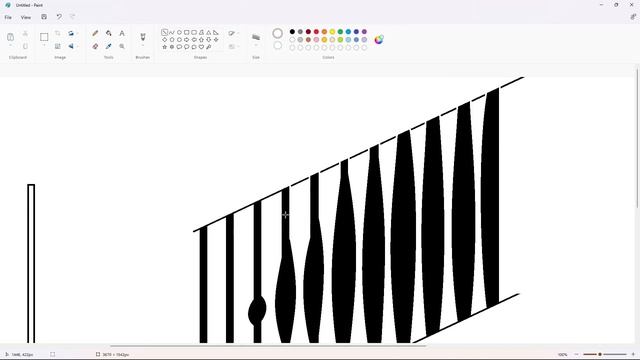Pick the green color swatch

pyautogui.click(x=340, y=31)
